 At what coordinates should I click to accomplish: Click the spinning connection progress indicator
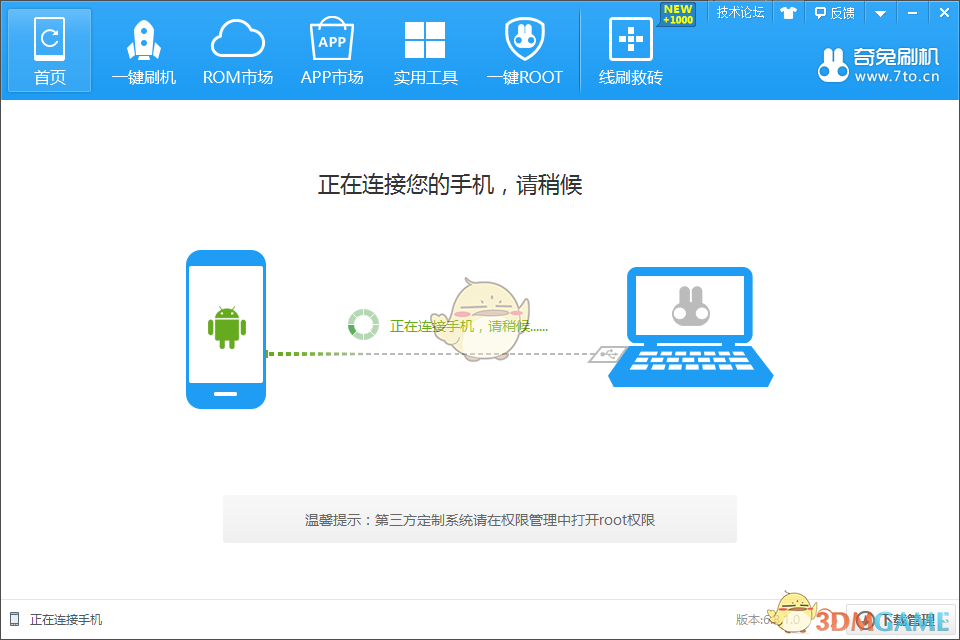[362, 323]
